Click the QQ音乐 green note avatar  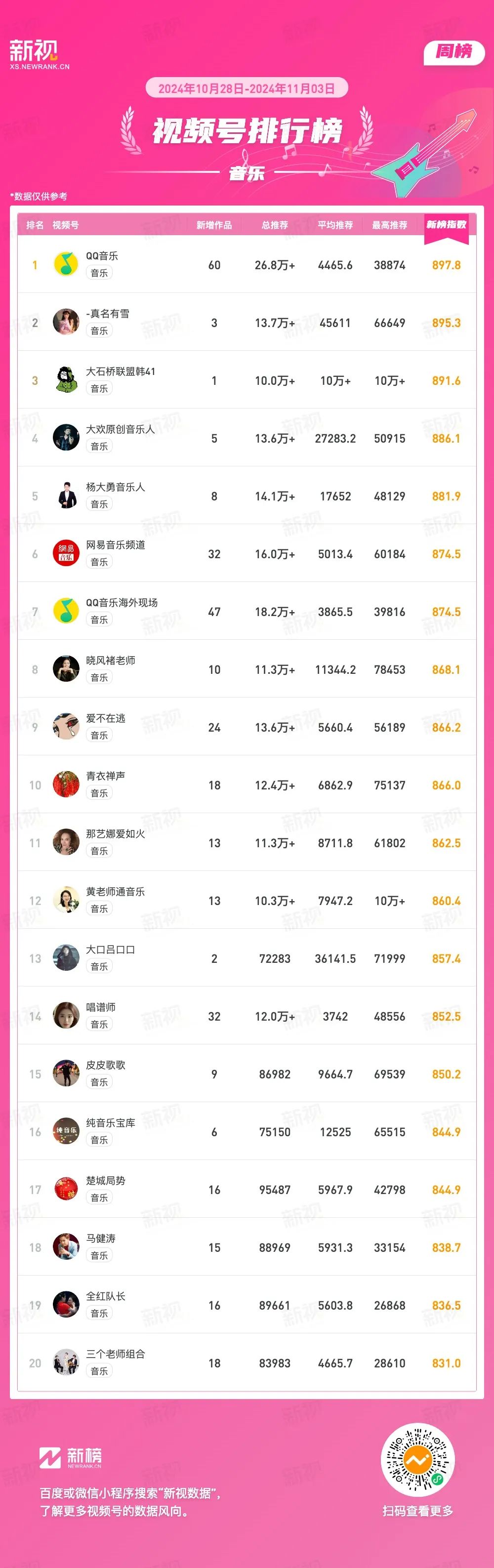pyautogui.click(x=66, y=264)
